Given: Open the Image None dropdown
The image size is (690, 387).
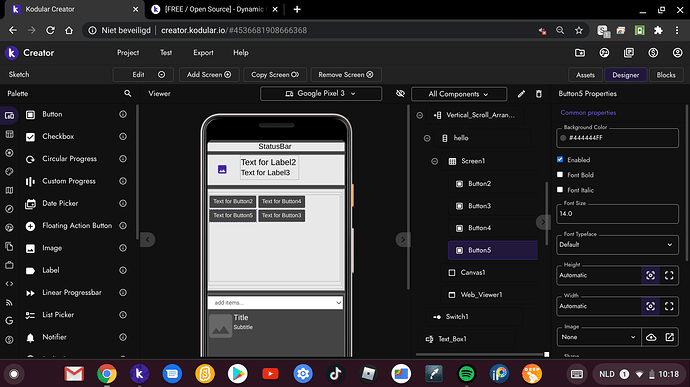Looking at the screenshot, I should pyautogui.click(x=599, y=337).
